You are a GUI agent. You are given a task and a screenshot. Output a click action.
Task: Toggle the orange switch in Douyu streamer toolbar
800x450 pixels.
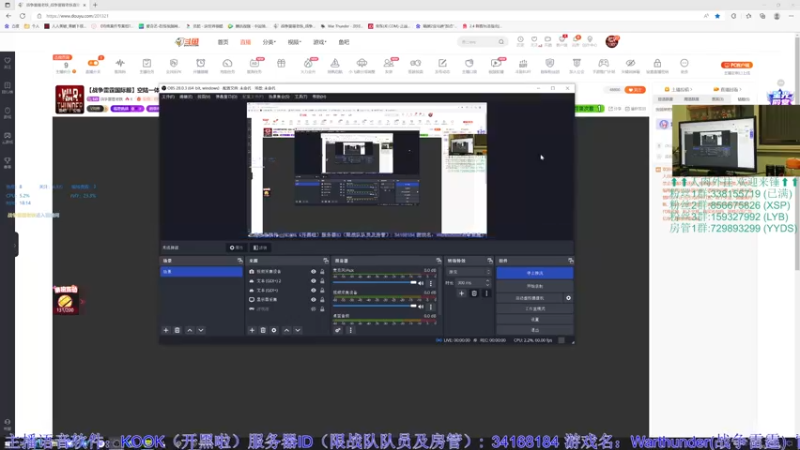point(93,63)
